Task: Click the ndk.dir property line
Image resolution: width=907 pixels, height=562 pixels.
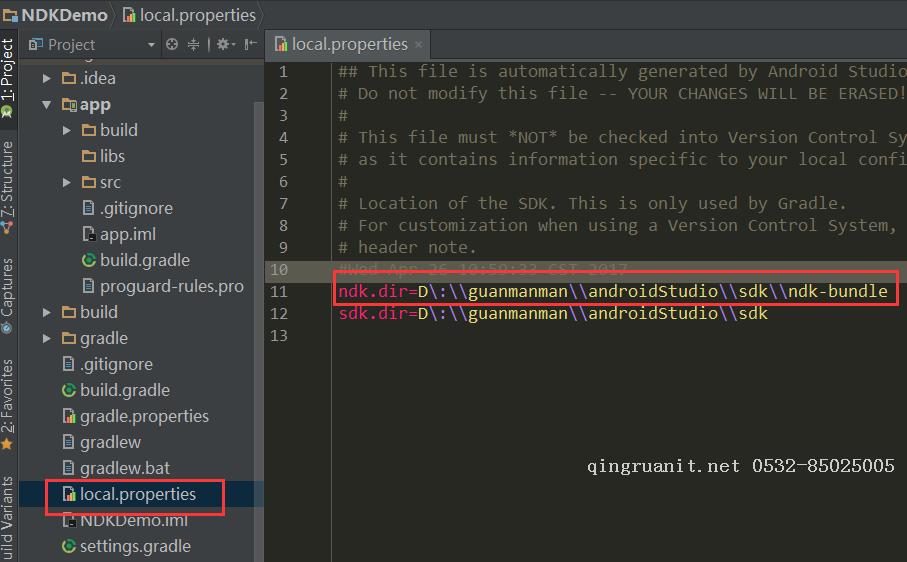Action: [613, 292]
